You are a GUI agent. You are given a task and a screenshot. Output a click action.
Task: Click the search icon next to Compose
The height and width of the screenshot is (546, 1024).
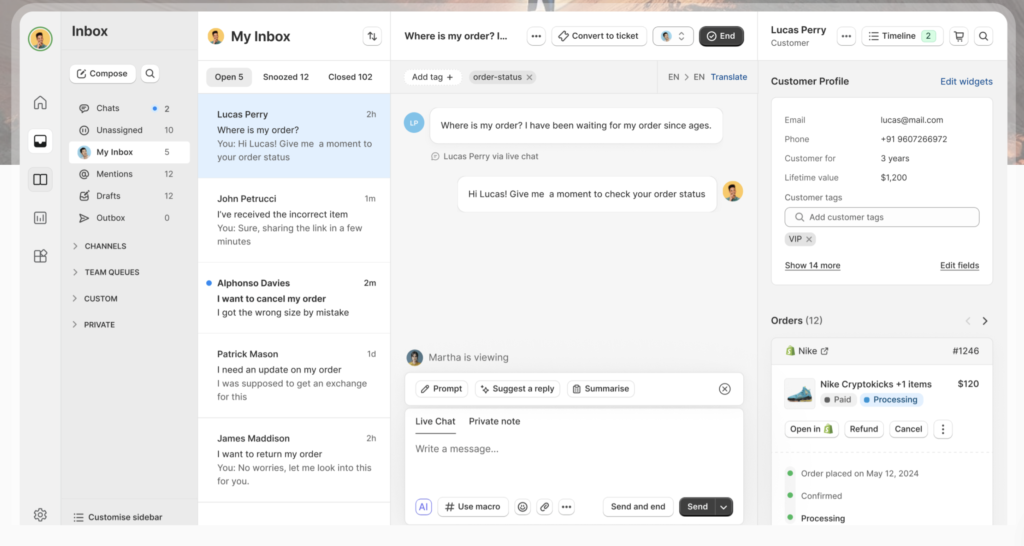click(149, 73)
